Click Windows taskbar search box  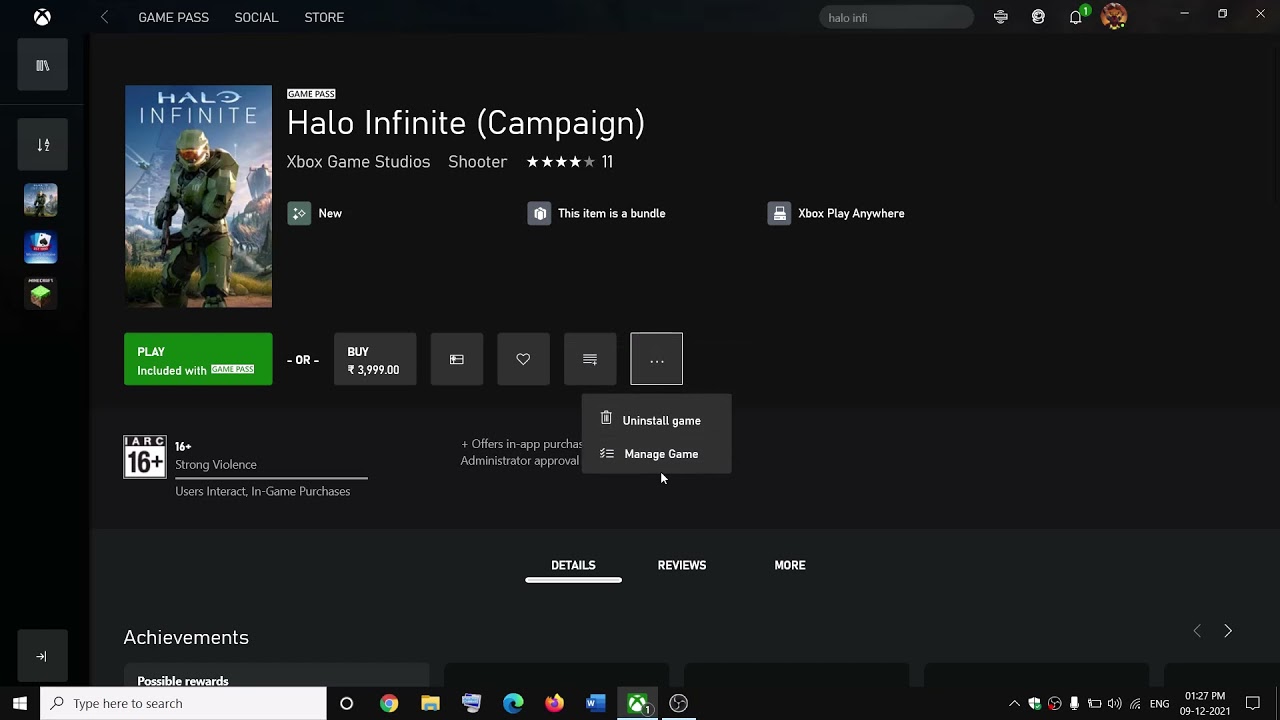click(x=183, y=703)
